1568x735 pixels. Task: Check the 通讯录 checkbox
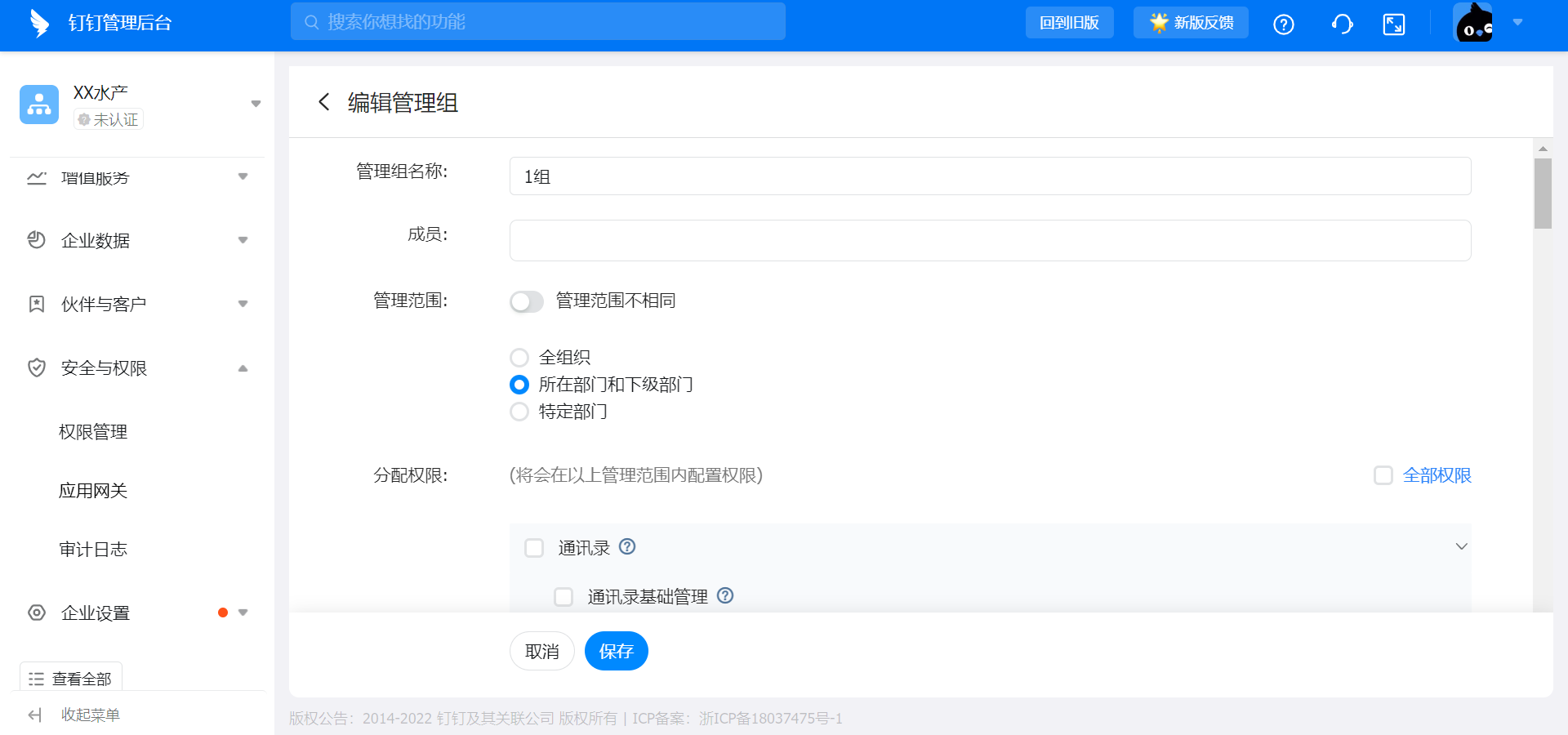pyautogui.click(x=534, y=548)
